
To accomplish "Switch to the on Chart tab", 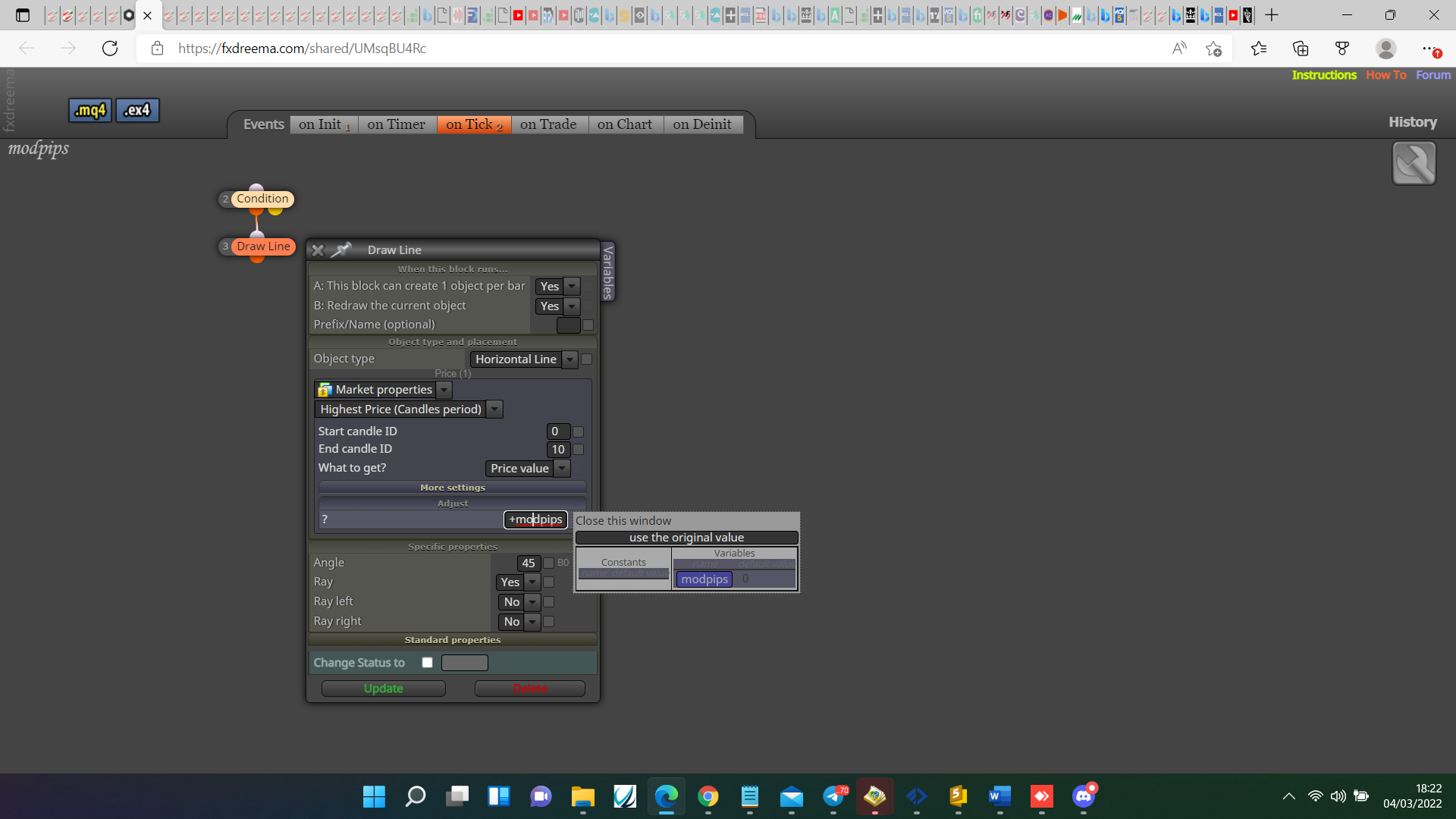I will (625, 124).
